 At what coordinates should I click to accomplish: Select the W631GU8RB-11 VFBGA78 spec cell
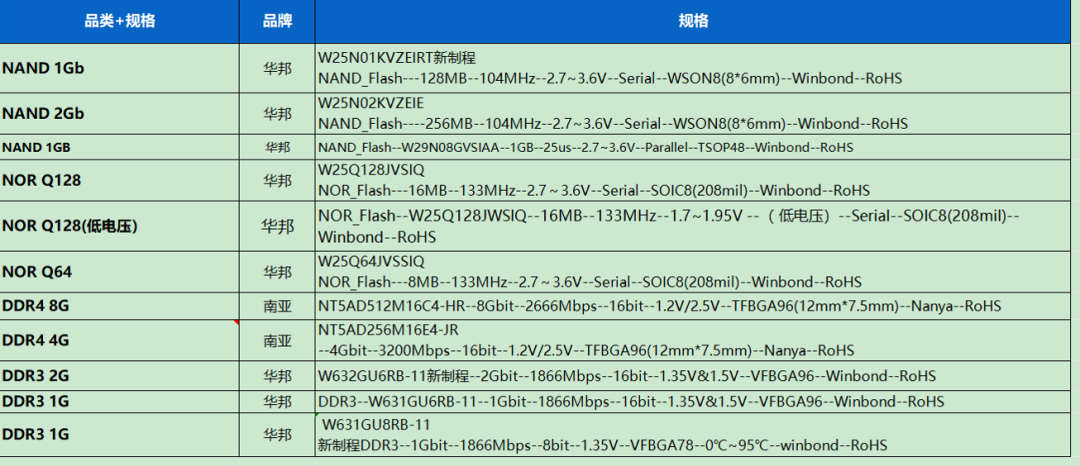pos(693,434)
